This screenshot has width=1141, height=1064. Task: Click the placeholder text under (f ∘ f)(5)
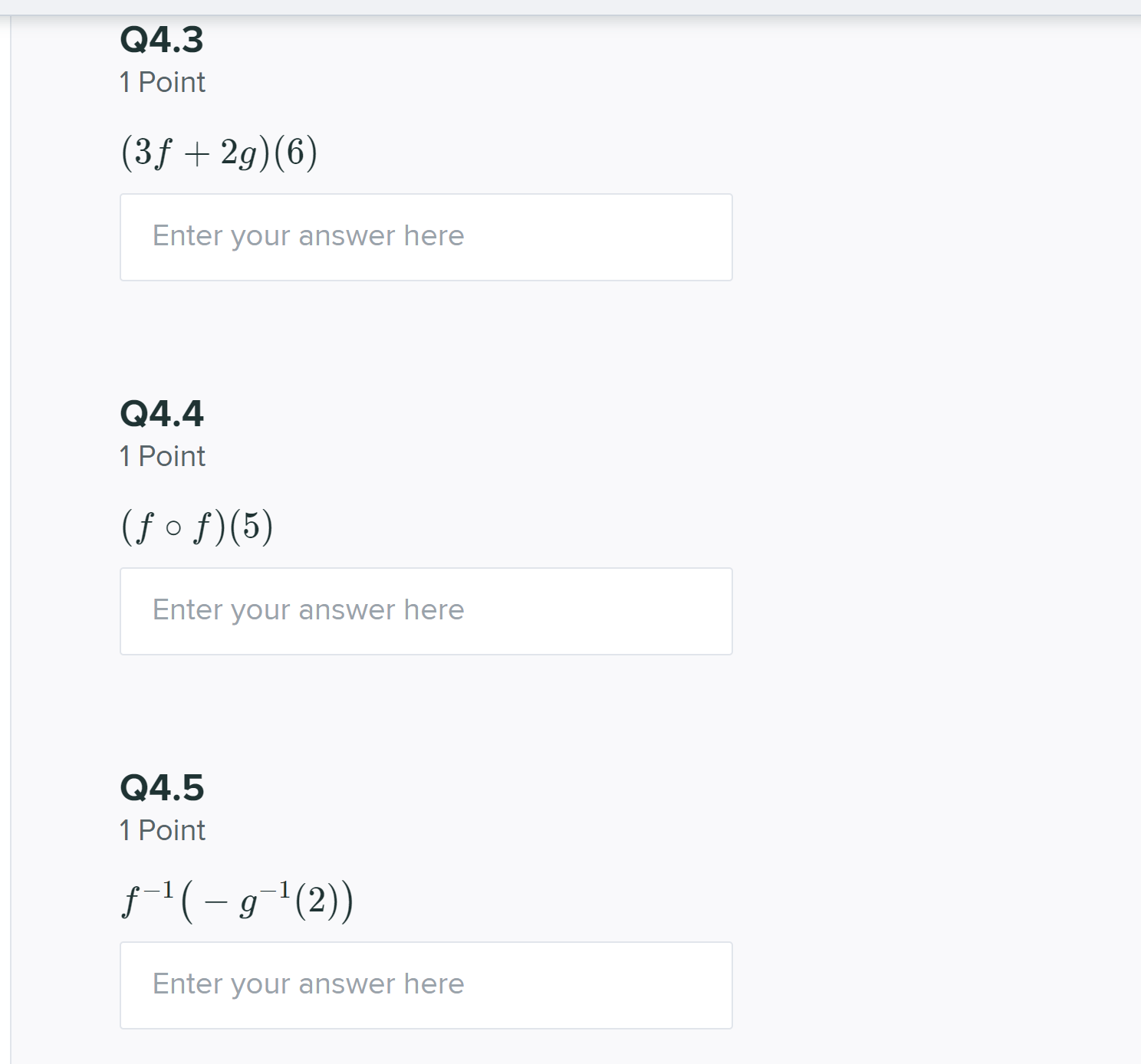coord(307,610)
